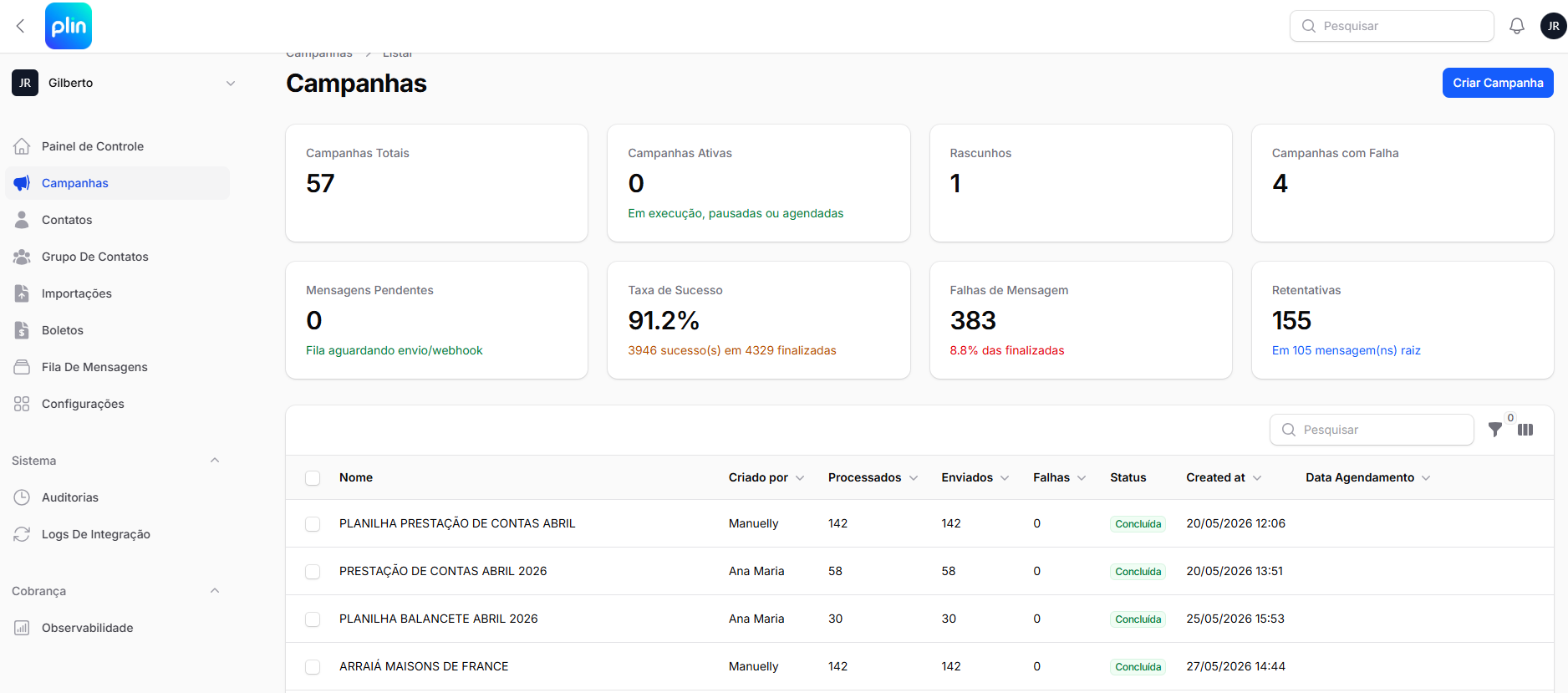1568x693 pixels.
Task: Open the PRESTAÇÃO DE CONTAS ABRIL 2026 campaign
Action: (x=443, y=571)
